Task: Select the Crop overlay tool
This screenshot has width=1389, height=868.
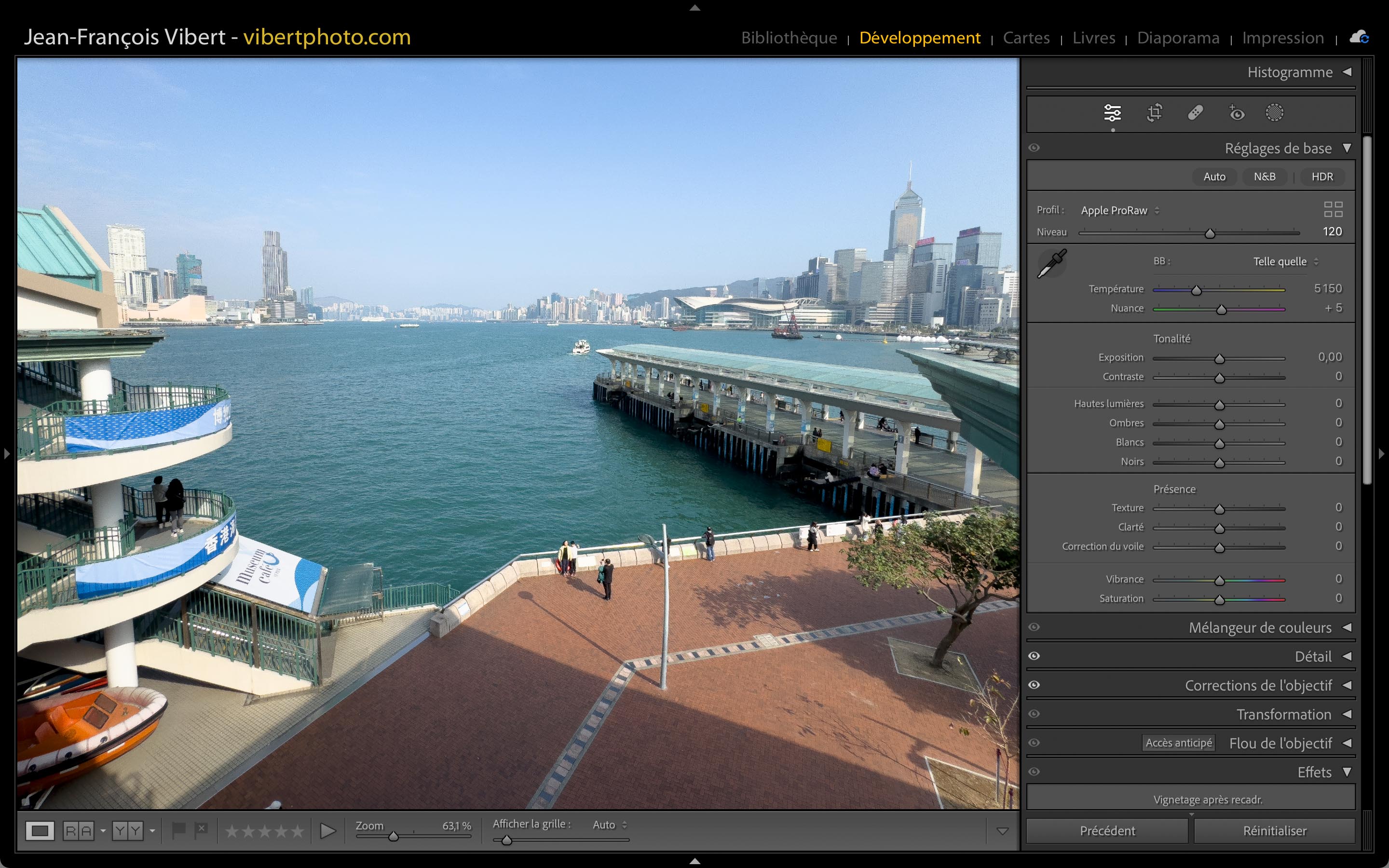Action: tap(1154, 112)
